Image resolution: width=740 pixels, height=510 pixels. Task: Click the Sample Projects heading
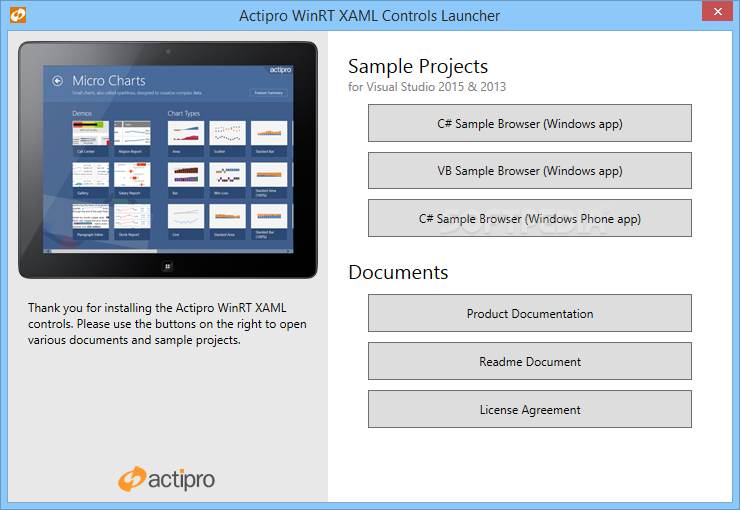click(418, 67)
